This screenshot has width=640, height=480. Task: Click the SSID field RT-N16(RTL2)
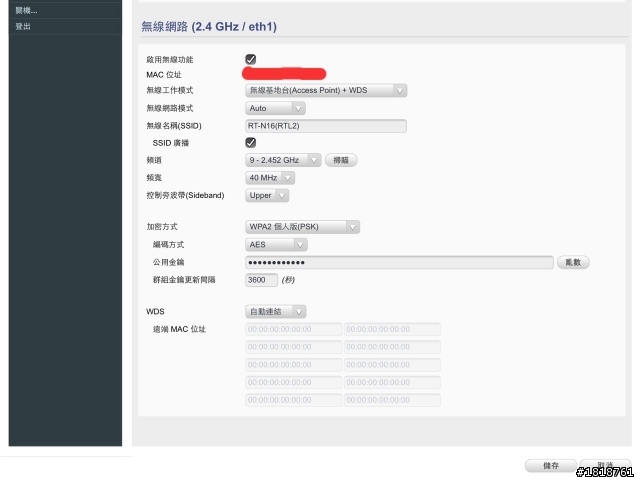(326, 126)
